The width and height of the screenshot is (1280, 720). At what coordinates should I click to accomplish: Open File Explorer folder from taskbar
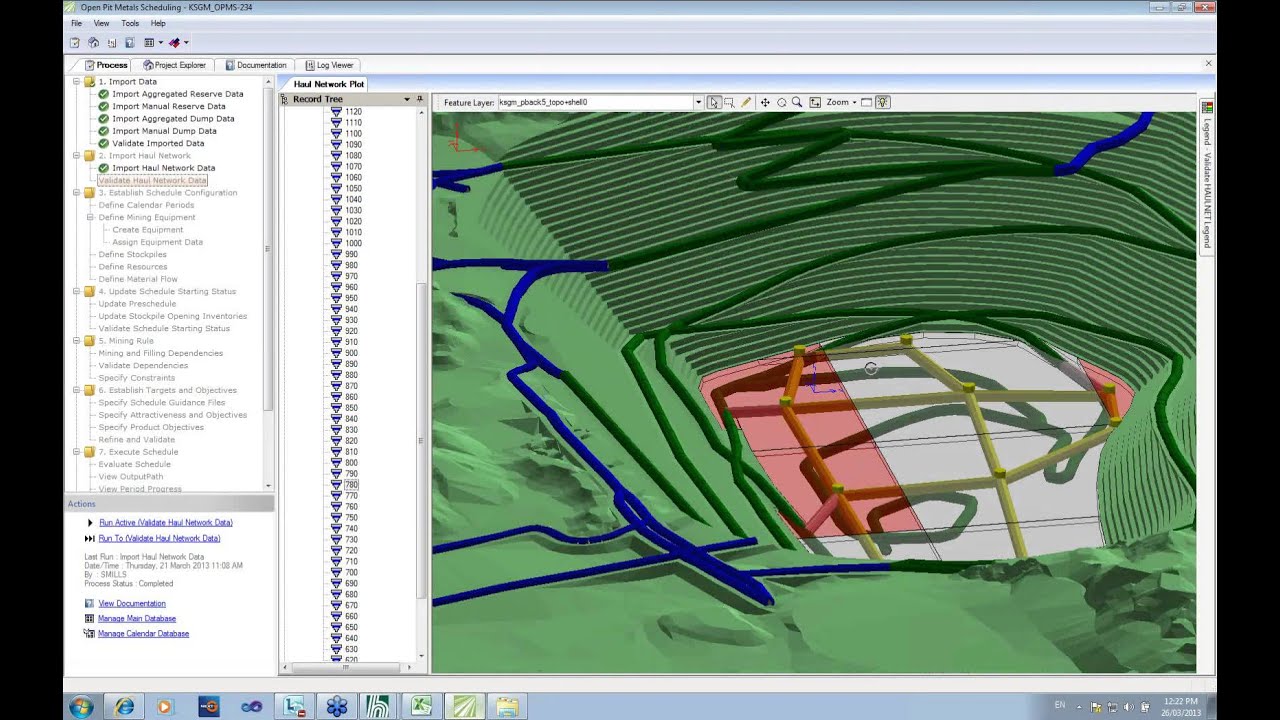507,707
